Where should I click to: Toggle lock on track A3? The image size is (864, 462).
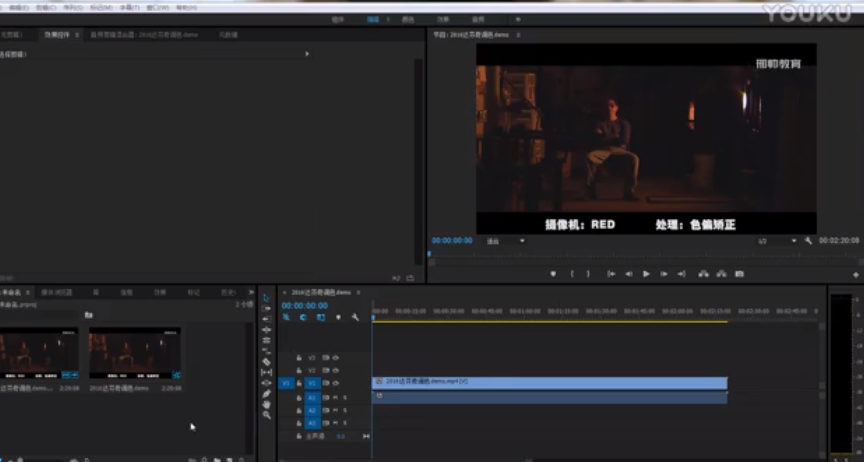pos(299,423)
